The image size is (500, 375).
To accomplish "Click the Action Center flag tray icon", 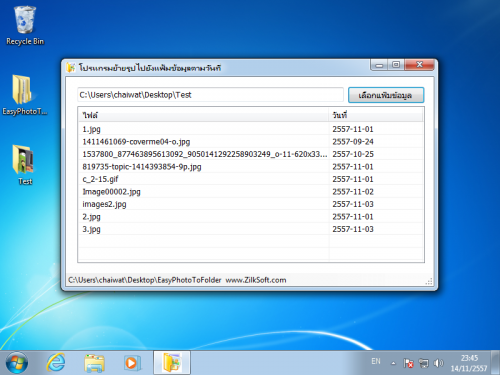I will [408, 363].
